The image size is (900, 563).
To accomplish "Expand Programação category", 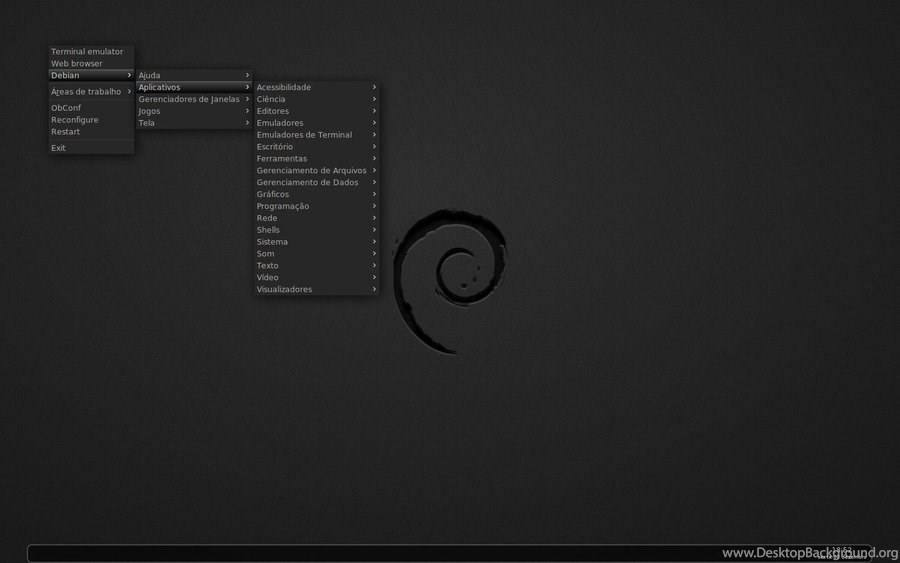I will coord(316,206).
